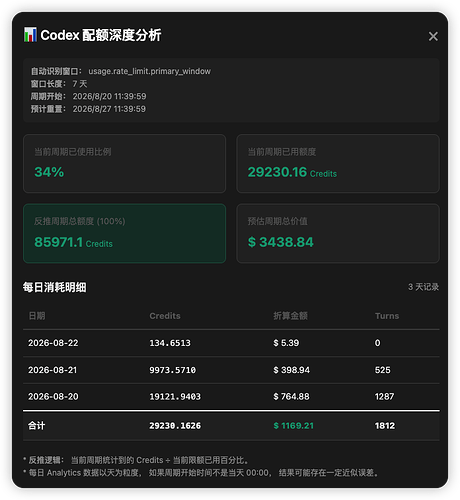Click the '34%' usage ratio value

[49, 172]
